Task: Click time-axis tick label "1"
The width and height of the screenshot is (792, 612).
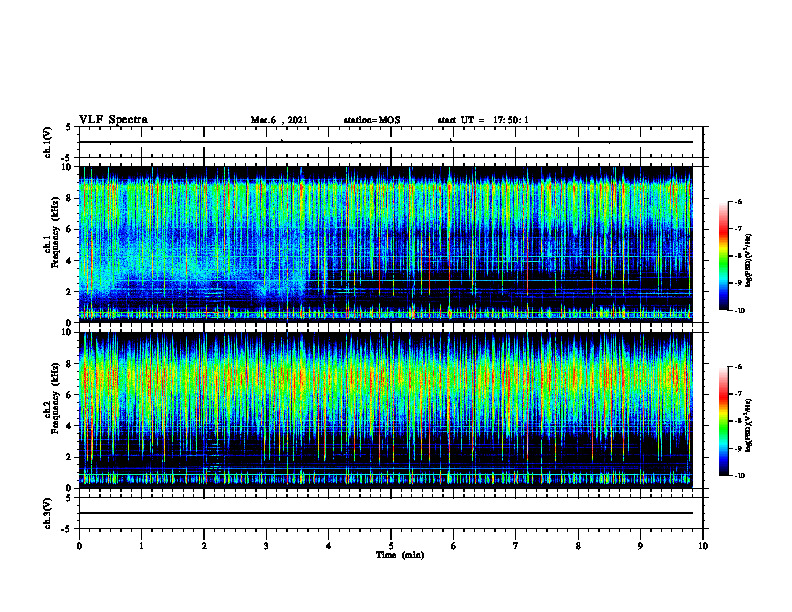Action: (x=141, y=546)
